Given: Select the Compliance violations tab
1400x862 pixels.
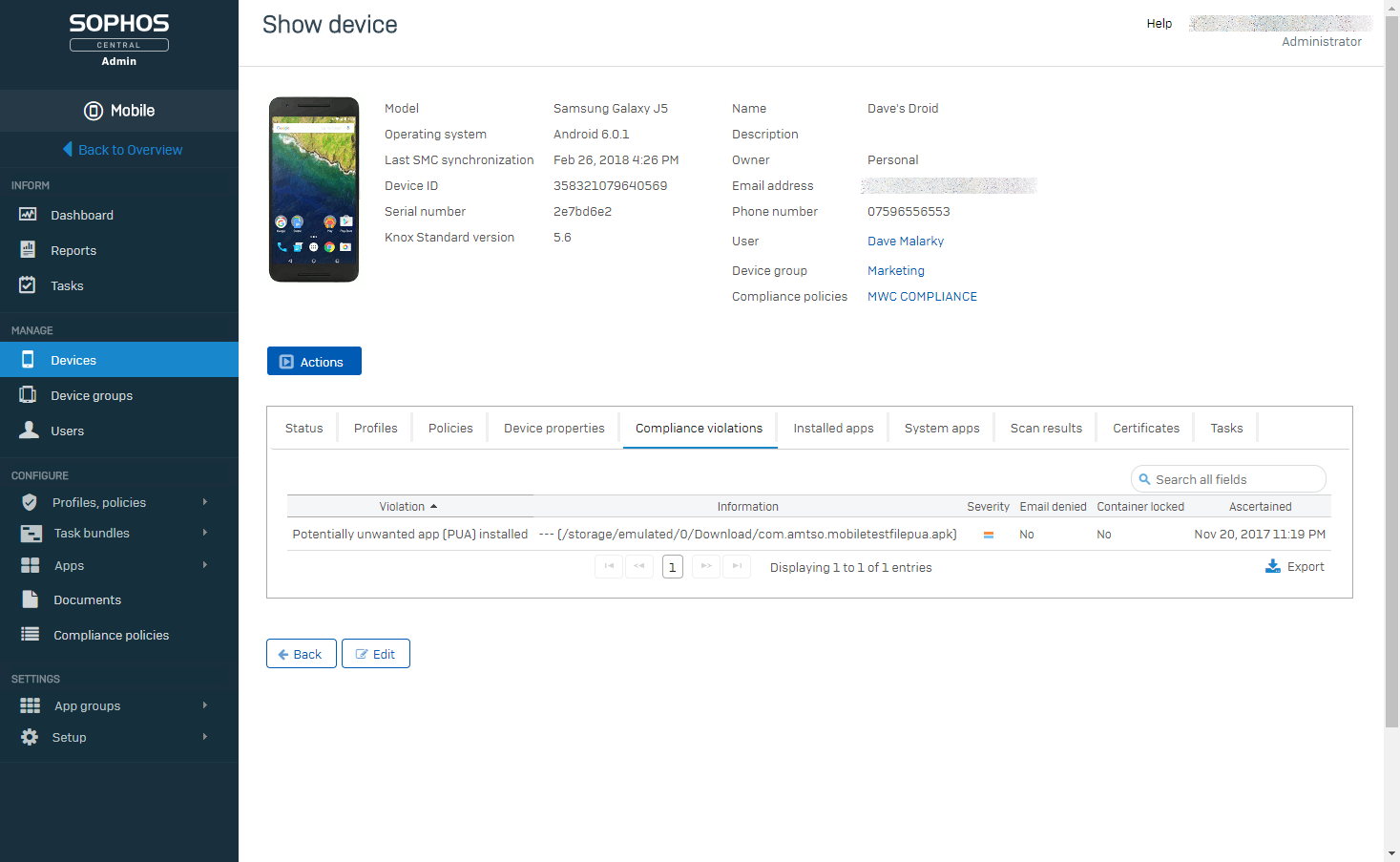Looking at the screenshot, I should [x=700, y=428].
